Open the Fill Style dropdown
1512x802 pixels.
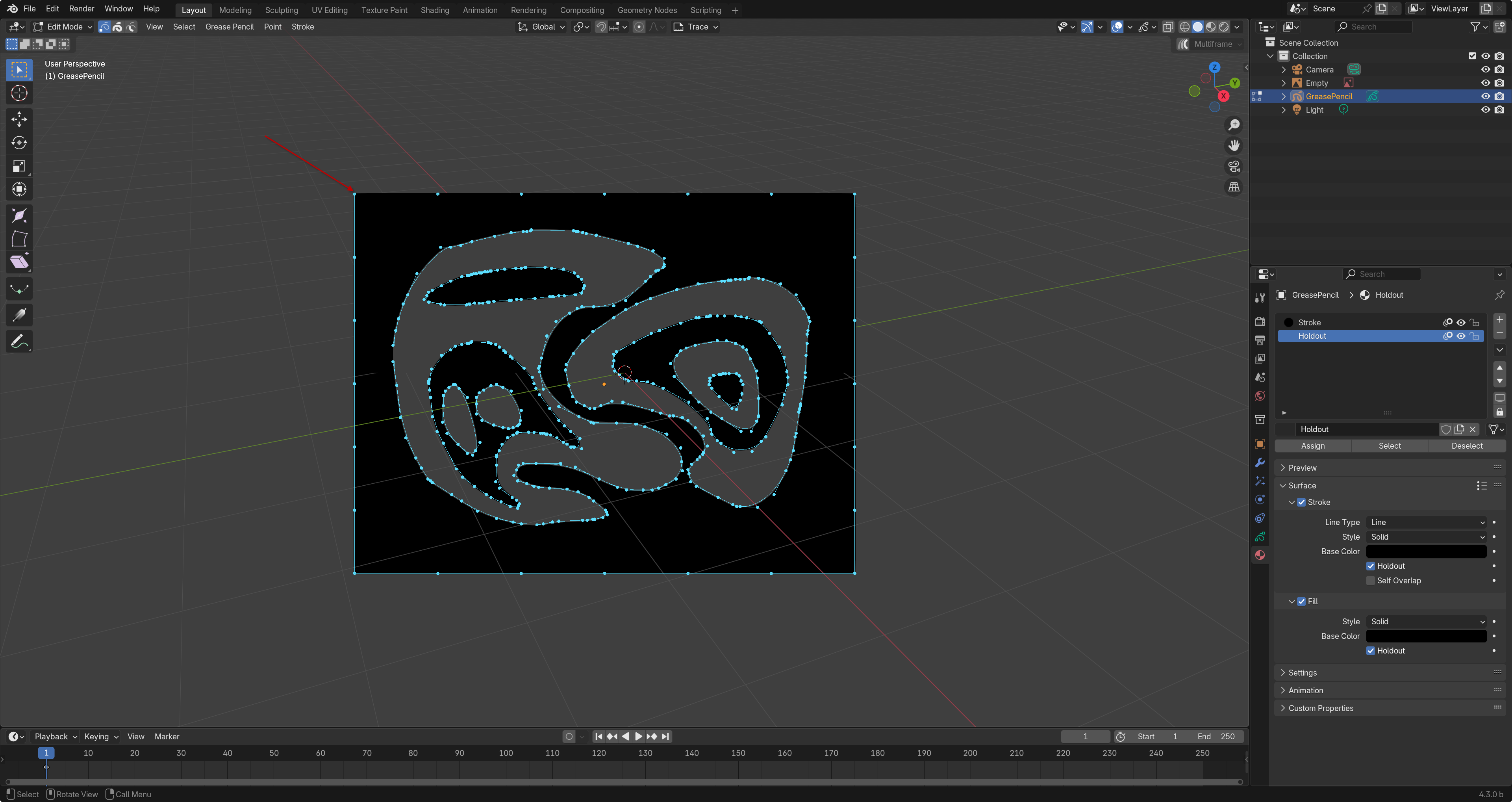coord(1426,621)
